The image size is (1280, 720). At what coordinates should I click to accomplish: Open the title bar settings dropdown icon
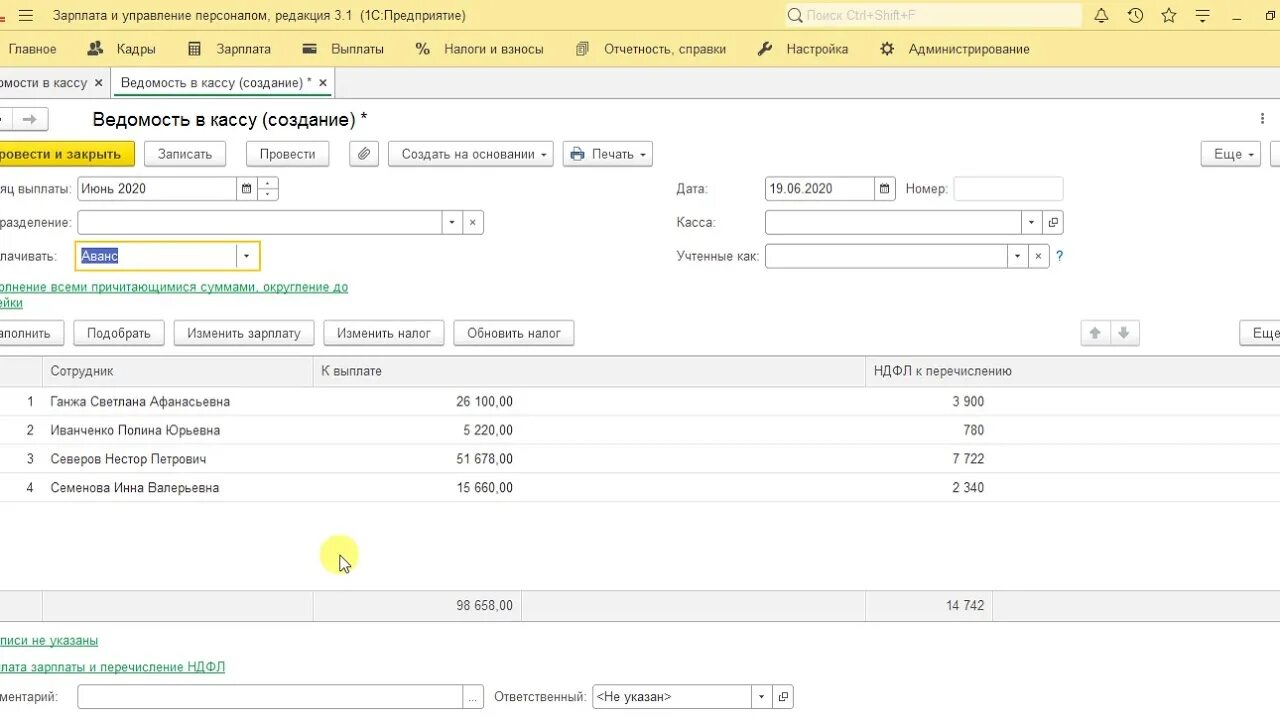pos(1203,16)
